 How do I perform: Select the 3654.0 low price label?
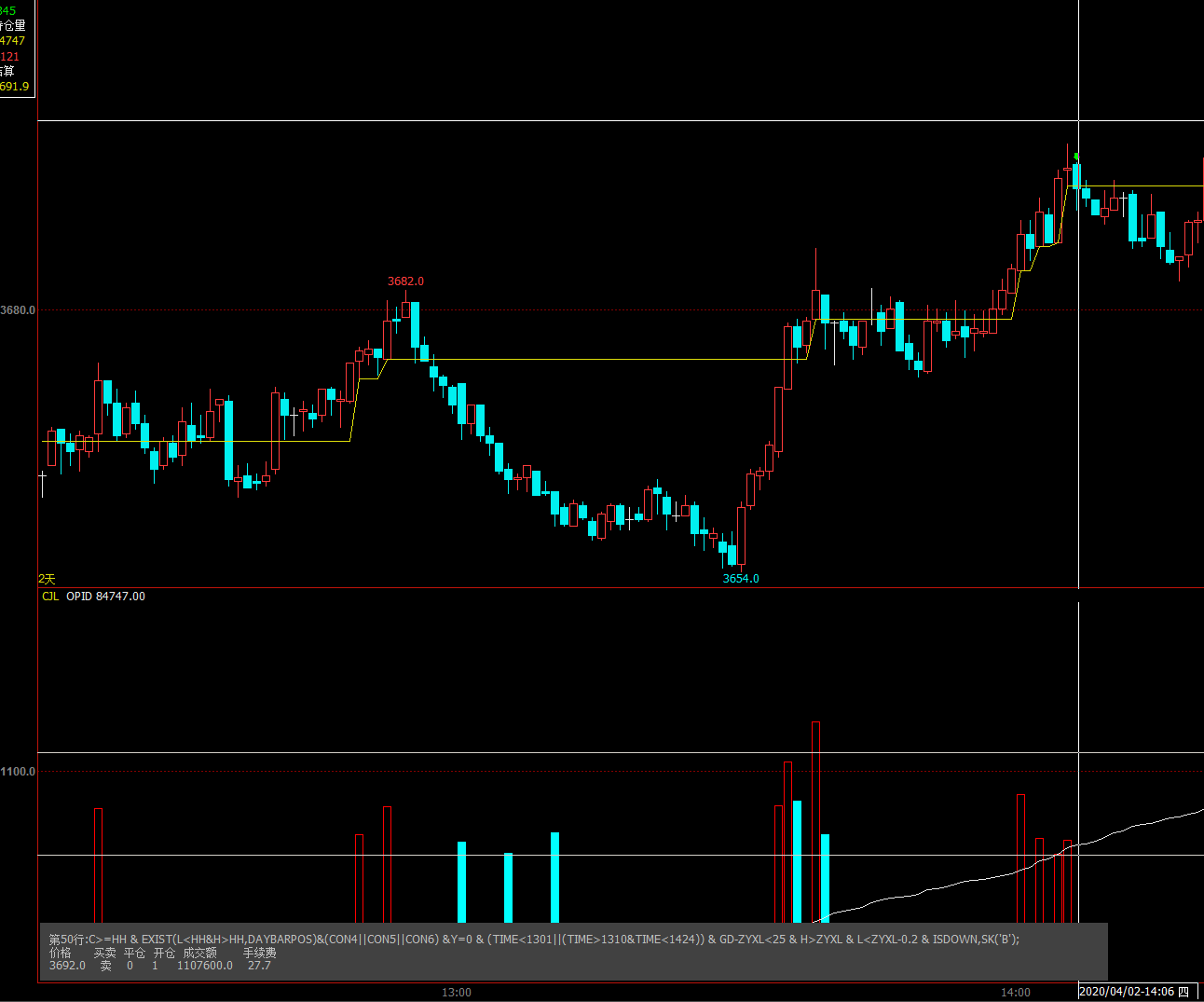point(741,579)
